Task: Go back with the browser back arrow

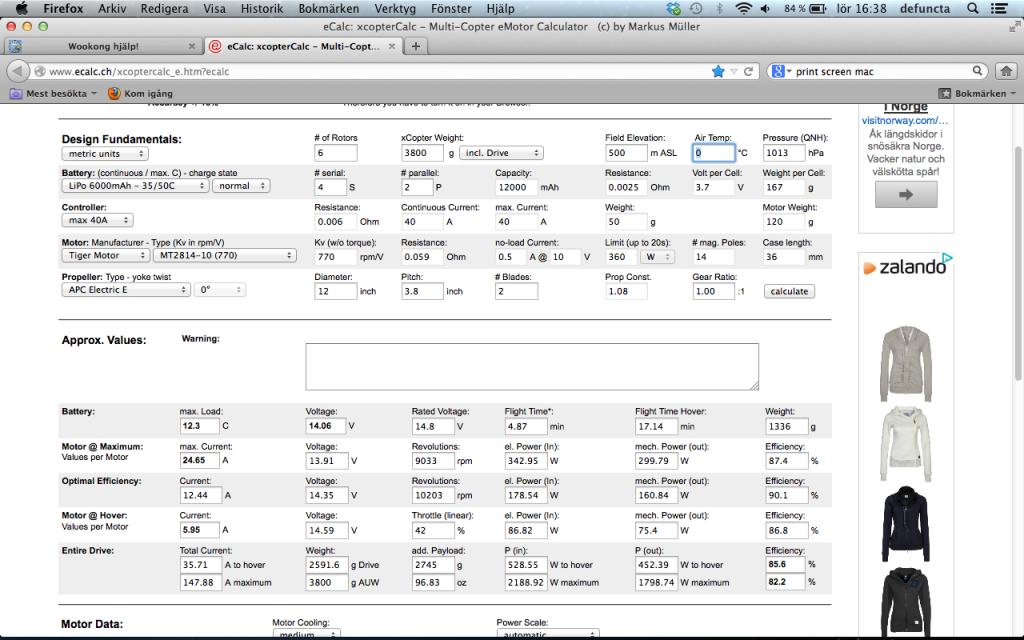Action: pos(18,71)
